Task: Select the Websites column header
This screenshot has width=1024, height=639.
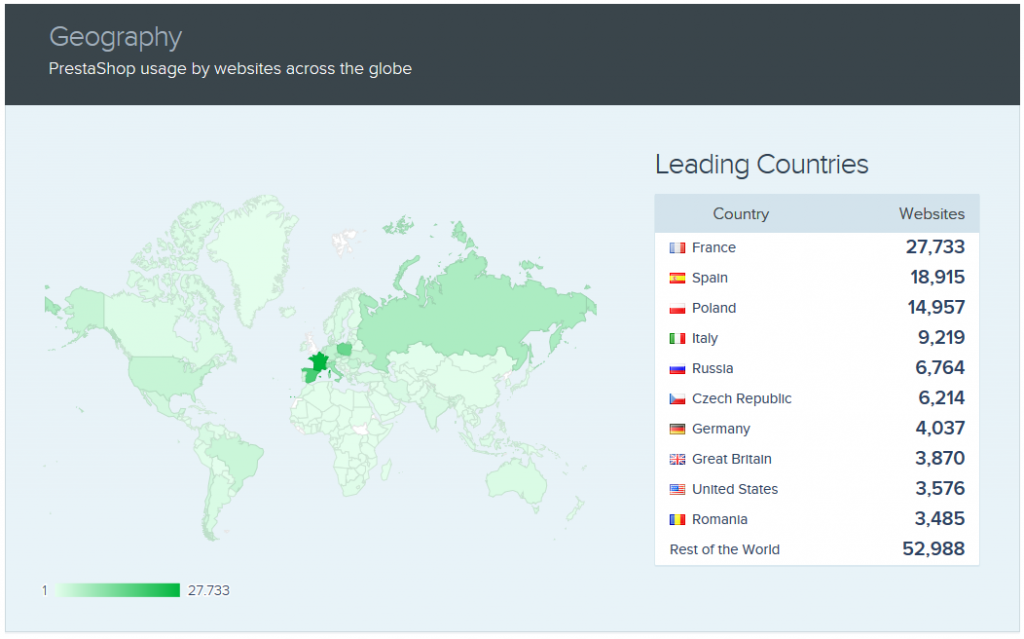Action: point(931,214)
